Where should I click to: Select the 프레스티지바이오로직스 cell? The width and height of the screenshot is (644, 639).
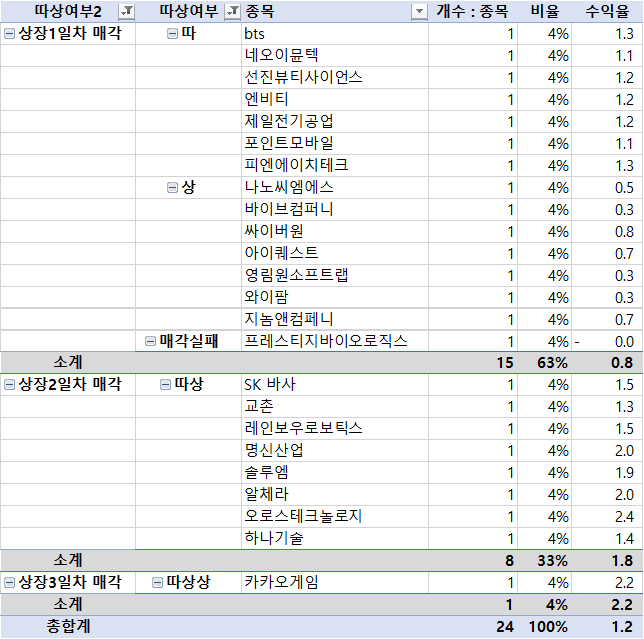coord(335,341)
